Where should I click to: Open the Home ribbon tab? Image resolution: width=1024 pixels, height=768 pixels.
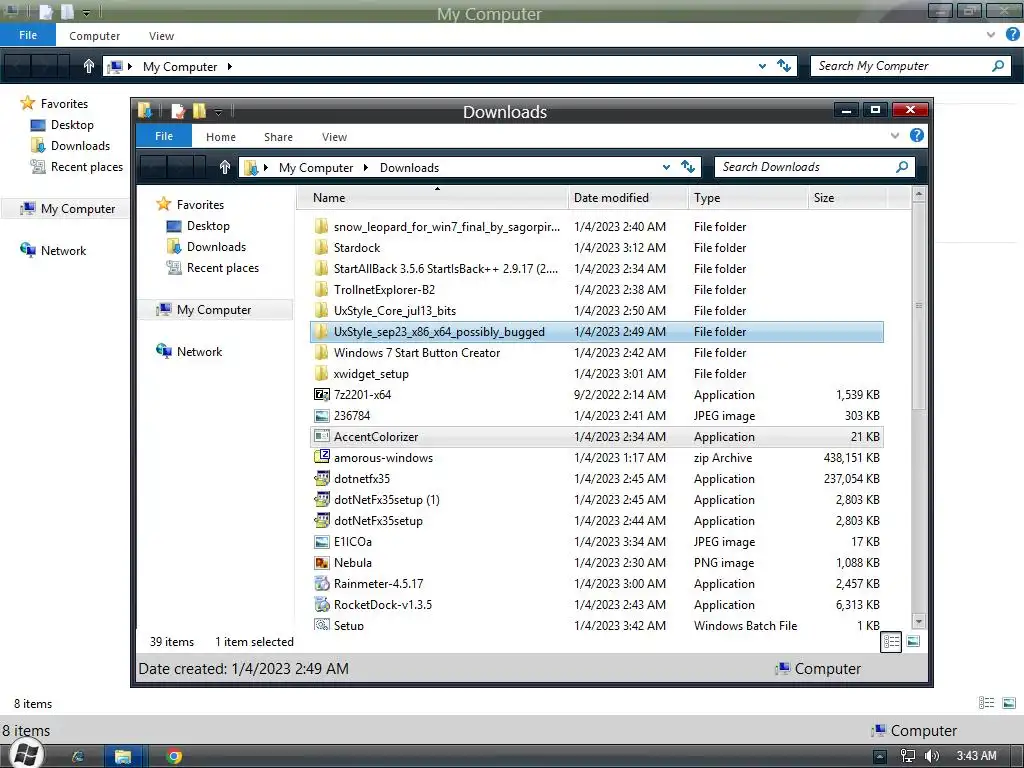tap(221, 137)
